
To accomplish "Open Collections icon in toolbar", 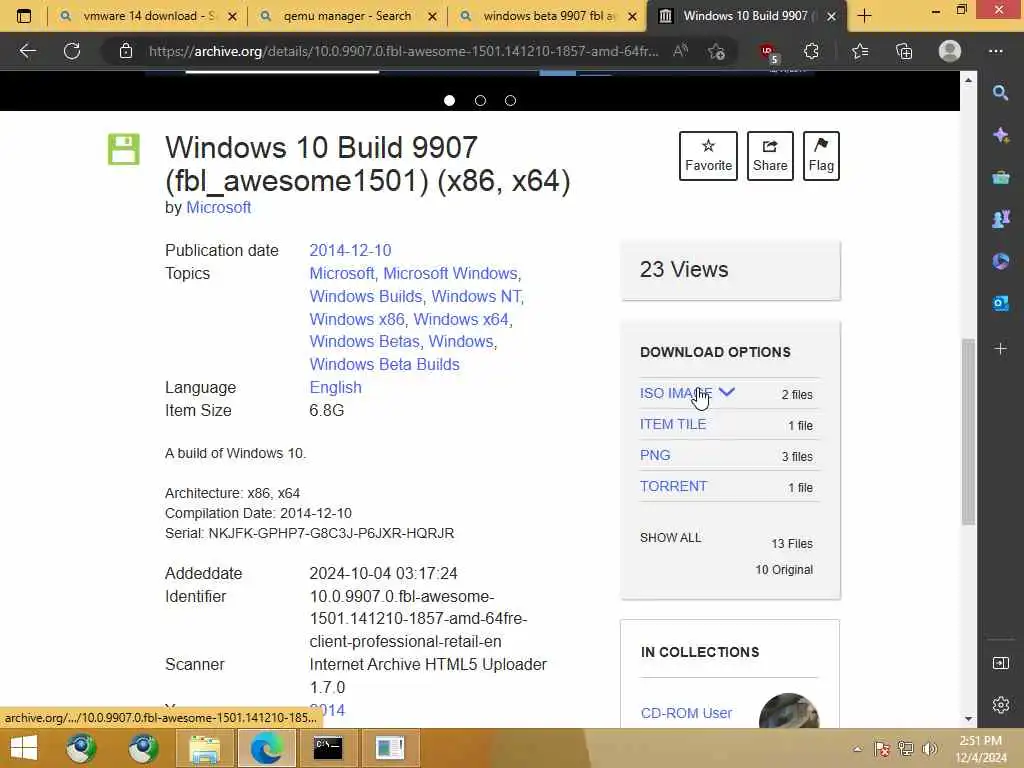I will [x=904, y=51].
